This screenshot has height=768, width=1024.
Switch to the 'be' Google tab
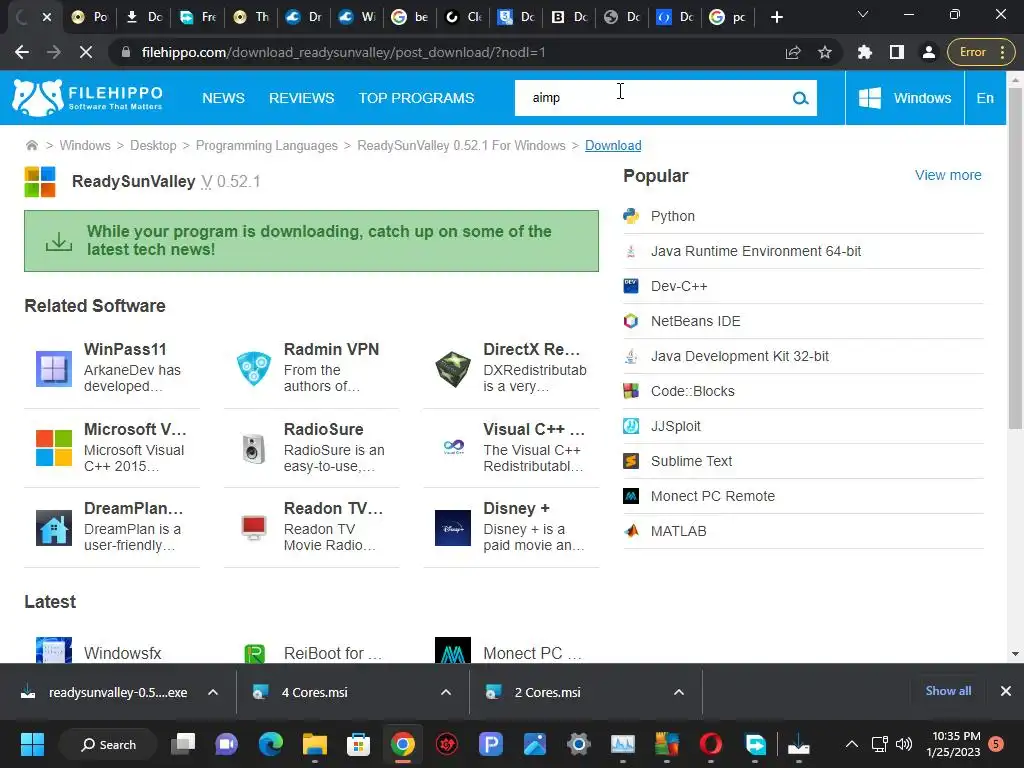tap(410, 17)
